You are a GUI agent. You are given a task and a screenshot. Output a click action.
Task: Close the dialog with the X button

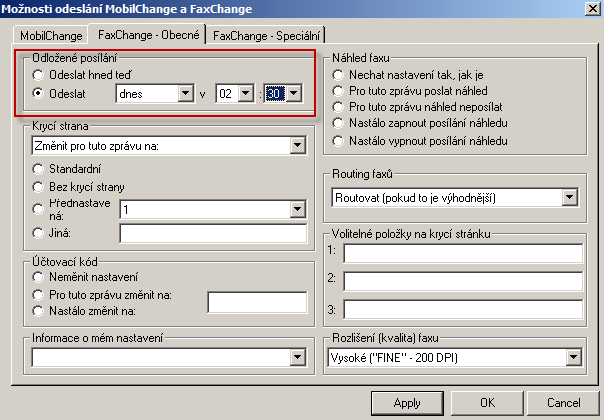point(592,8)
